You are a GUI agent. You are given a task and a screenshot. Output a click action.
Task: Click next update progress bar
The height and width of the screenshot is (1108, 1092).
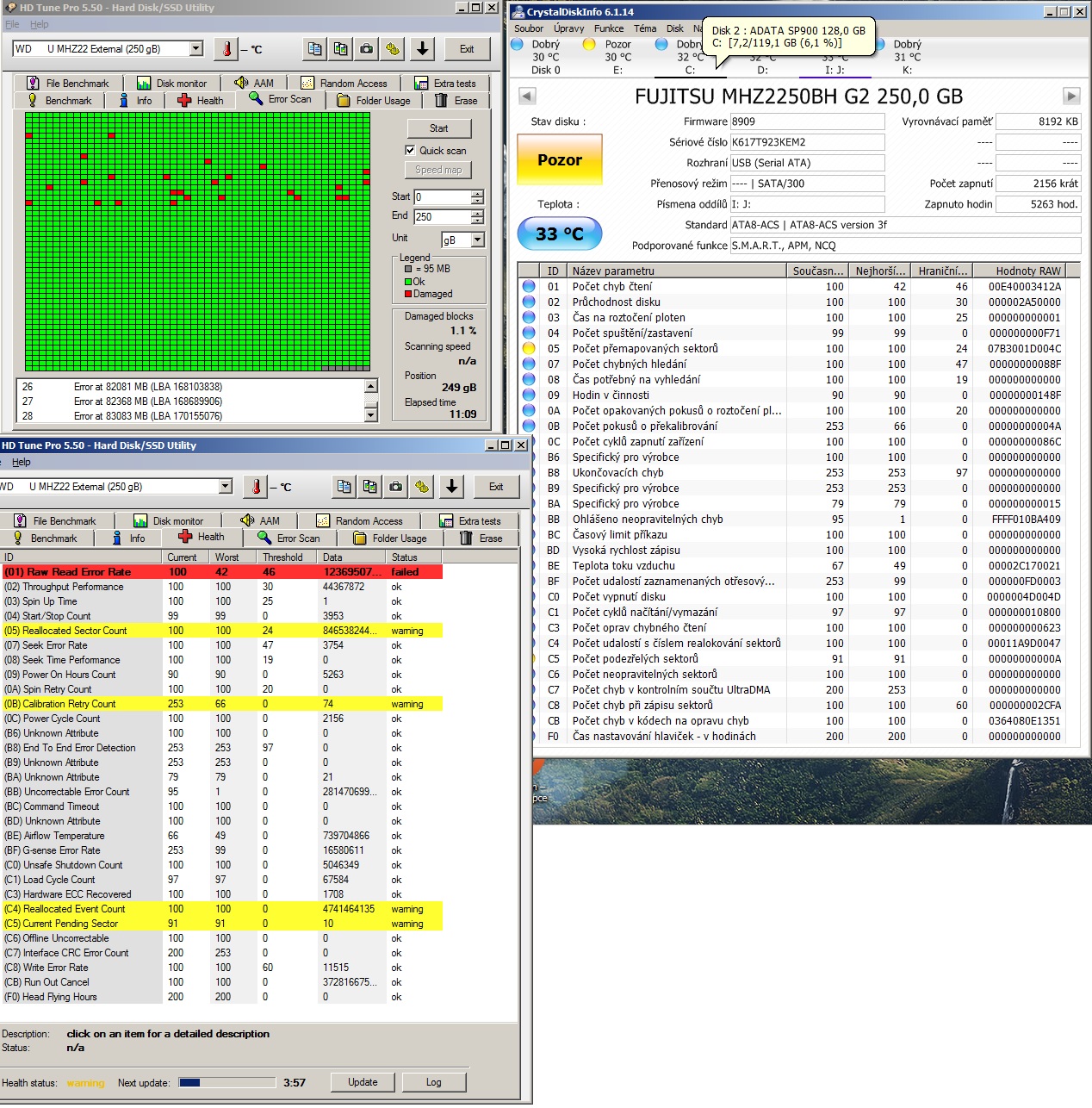point(227,1083)
